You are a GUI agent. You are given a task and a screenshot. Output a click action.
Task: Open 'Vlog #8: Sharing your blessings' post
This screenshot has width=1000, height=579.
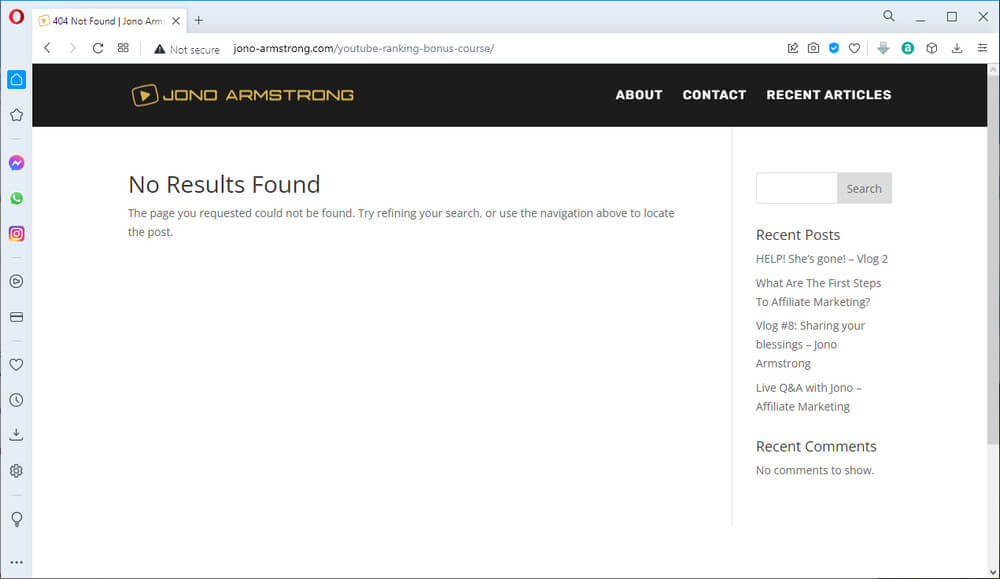pyautogui.click(x=811, y=344)
